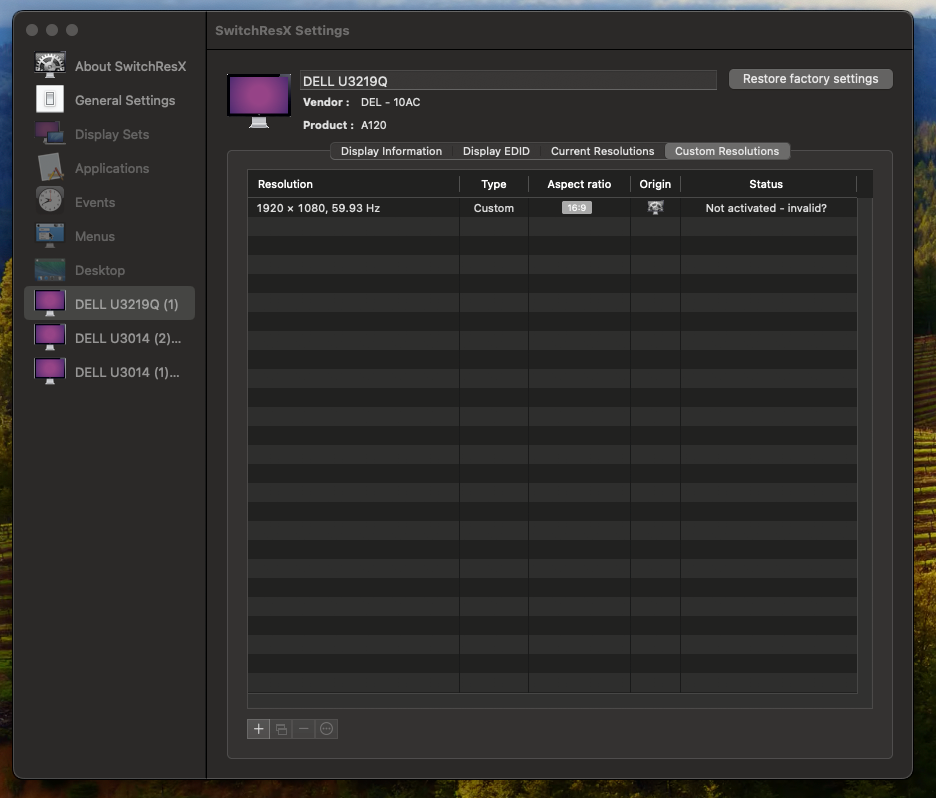Viewport: 936px width, 798px height.
Task: Click the duplicate resolution icon
Action: point(281,729)
